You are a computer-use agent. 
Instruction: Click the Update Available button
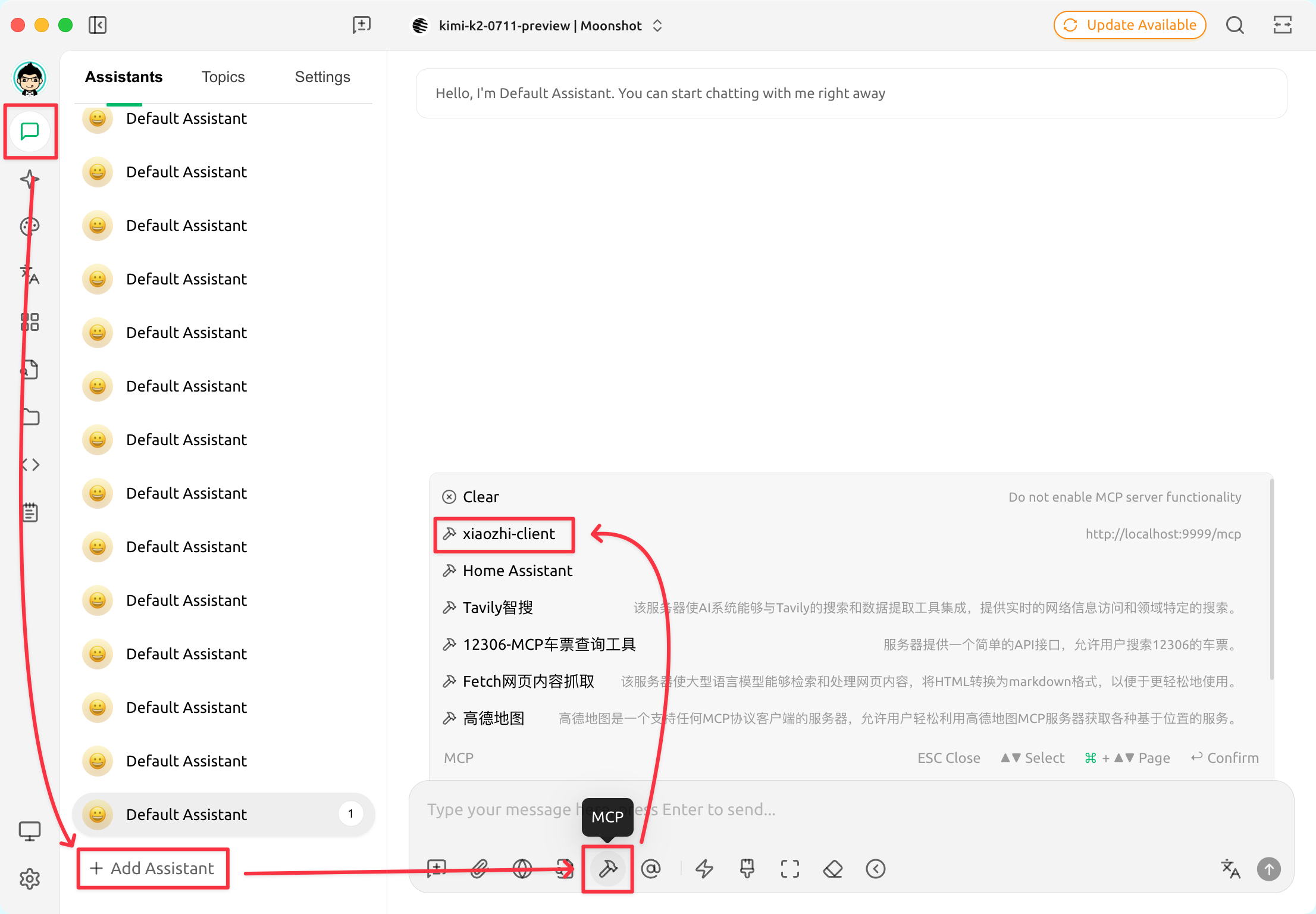click(1129, 25)
